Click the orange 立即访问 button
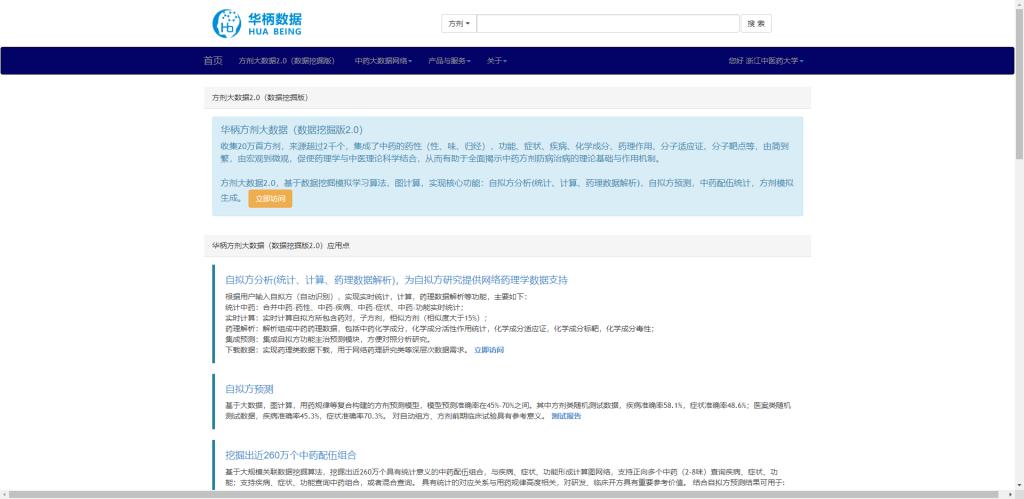 pos(270,199)
